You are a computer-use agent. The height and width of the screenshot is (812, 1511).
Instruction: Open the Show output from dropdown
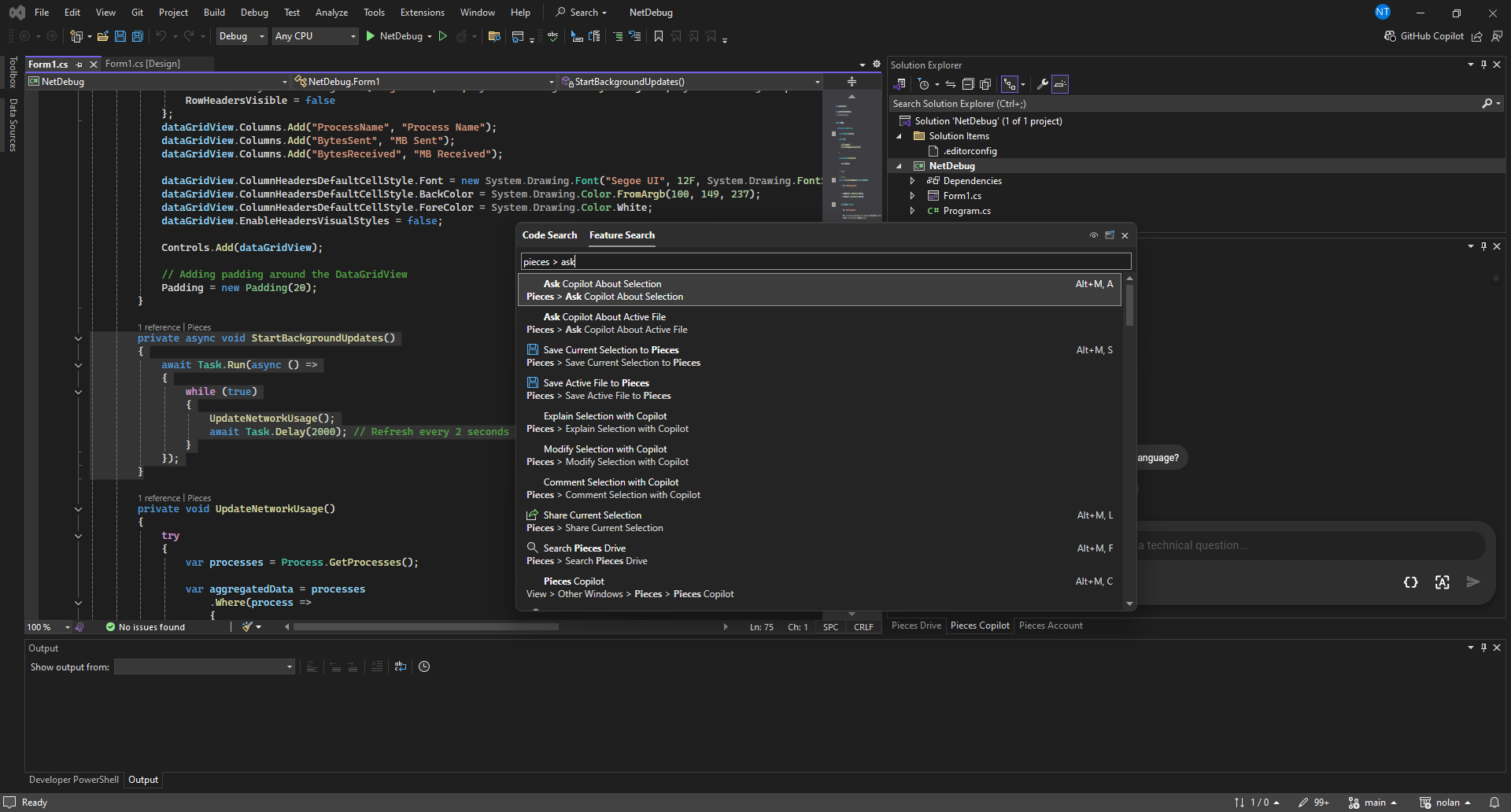205,666
